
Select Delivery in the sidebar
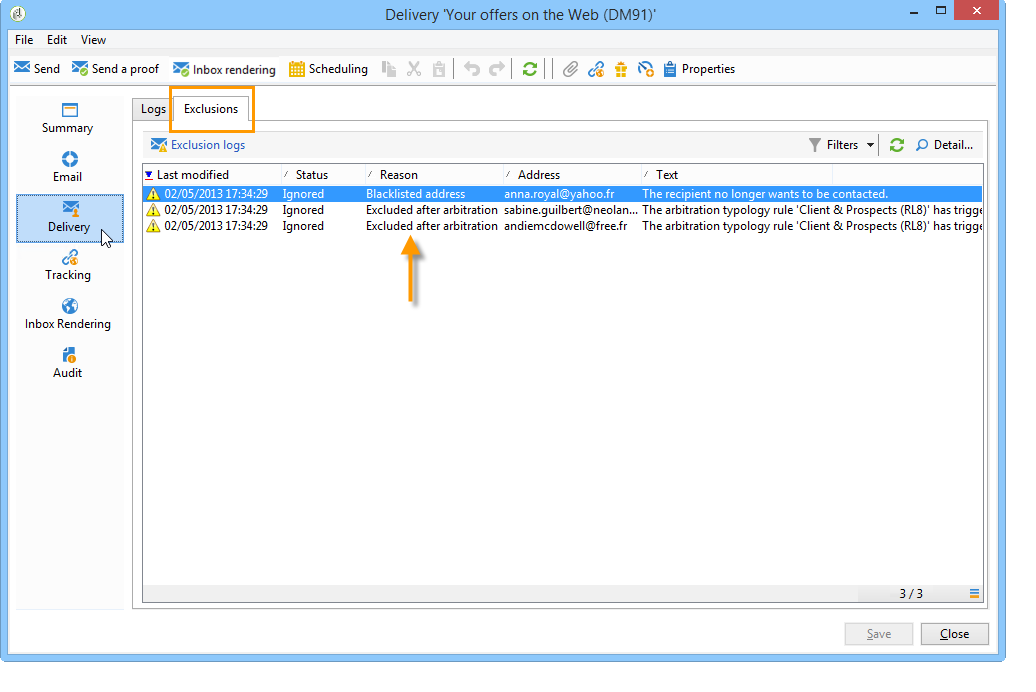coord(69,218)
